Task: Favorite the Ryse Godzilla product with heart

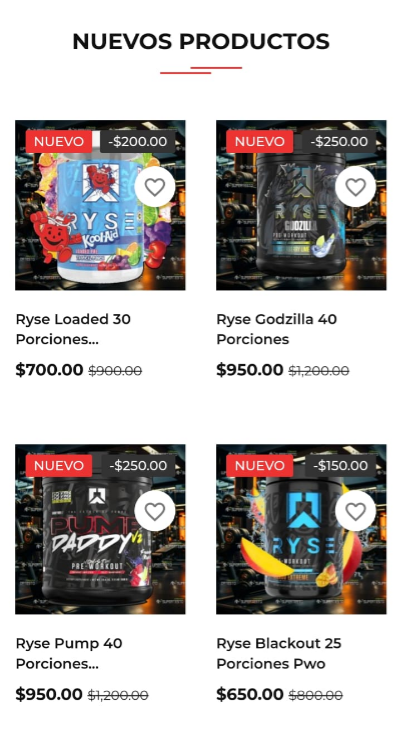Action: click(x=355, y=187)
